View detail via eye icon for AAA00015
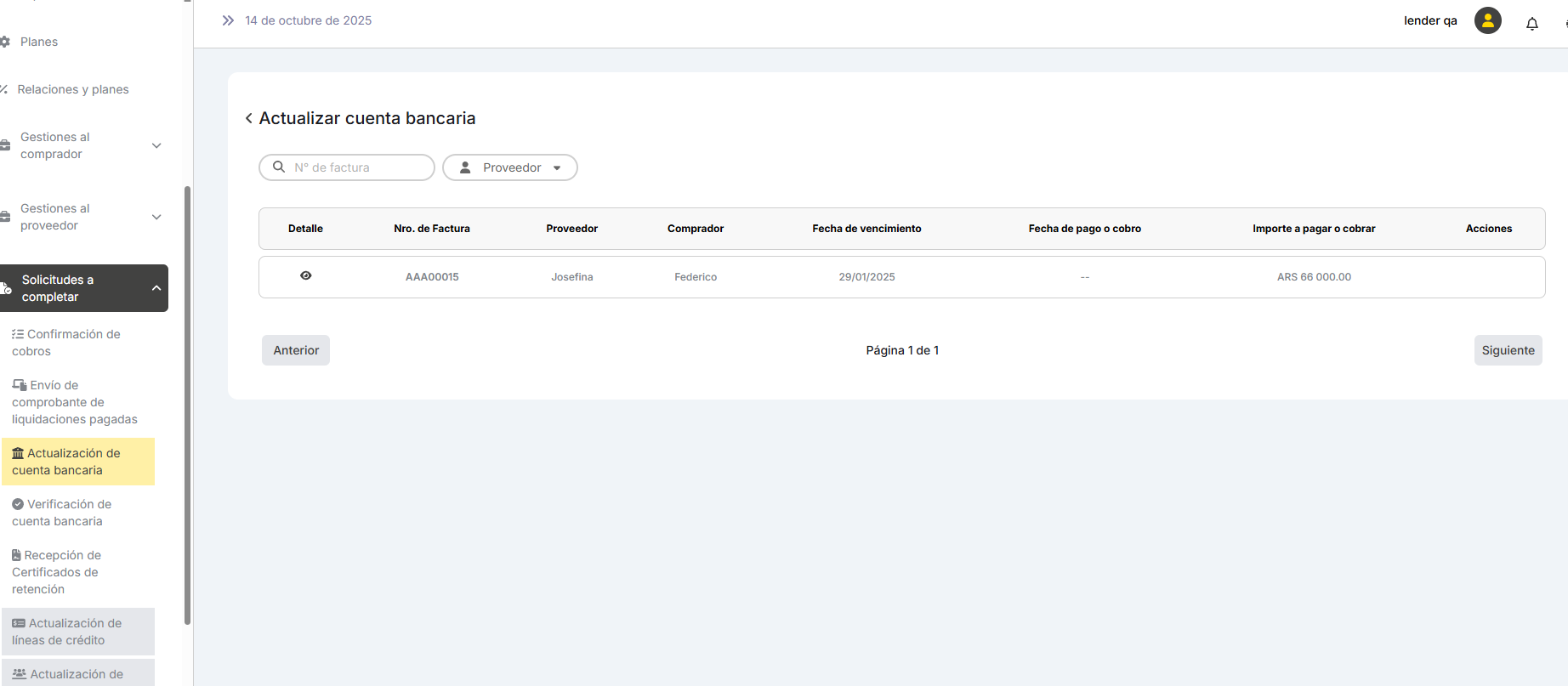This screenshot has width=1568, height=686. click(306, 275)
